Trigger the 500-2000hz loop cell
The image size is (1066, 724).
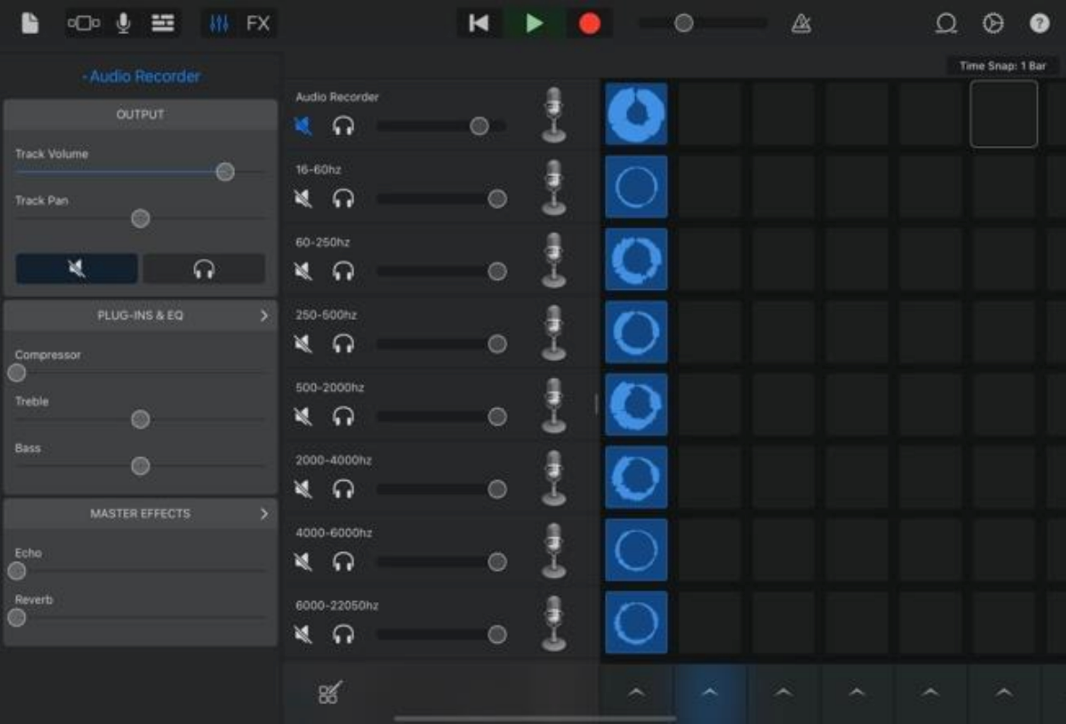pyautogui.click(x=636, y=404)
